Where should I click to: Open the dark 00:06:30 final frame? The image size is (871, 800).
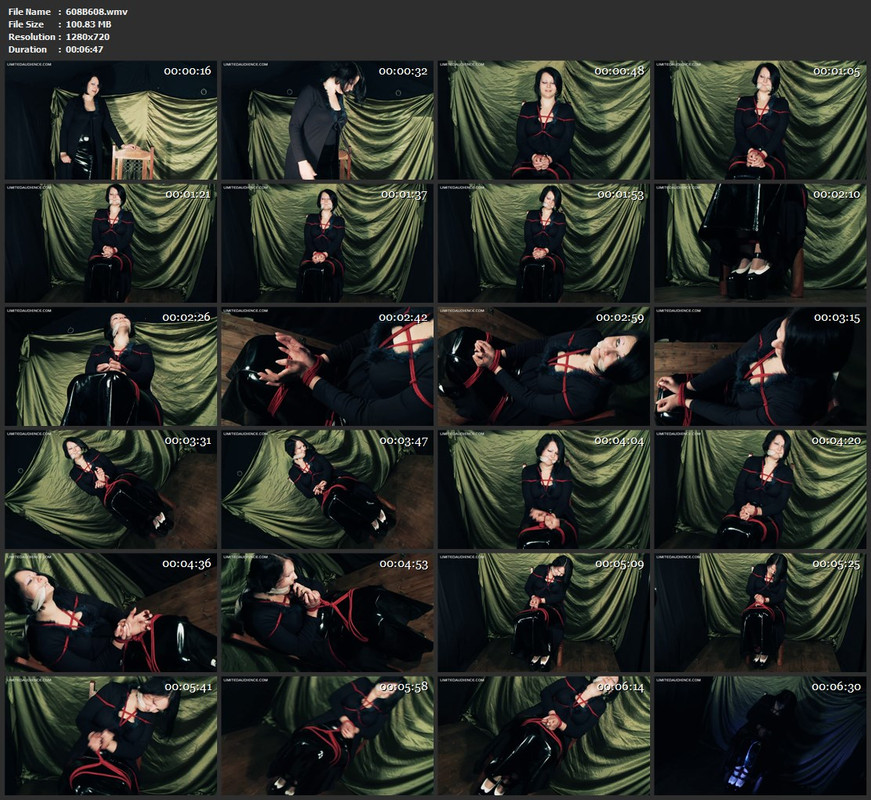click(760, 736)
